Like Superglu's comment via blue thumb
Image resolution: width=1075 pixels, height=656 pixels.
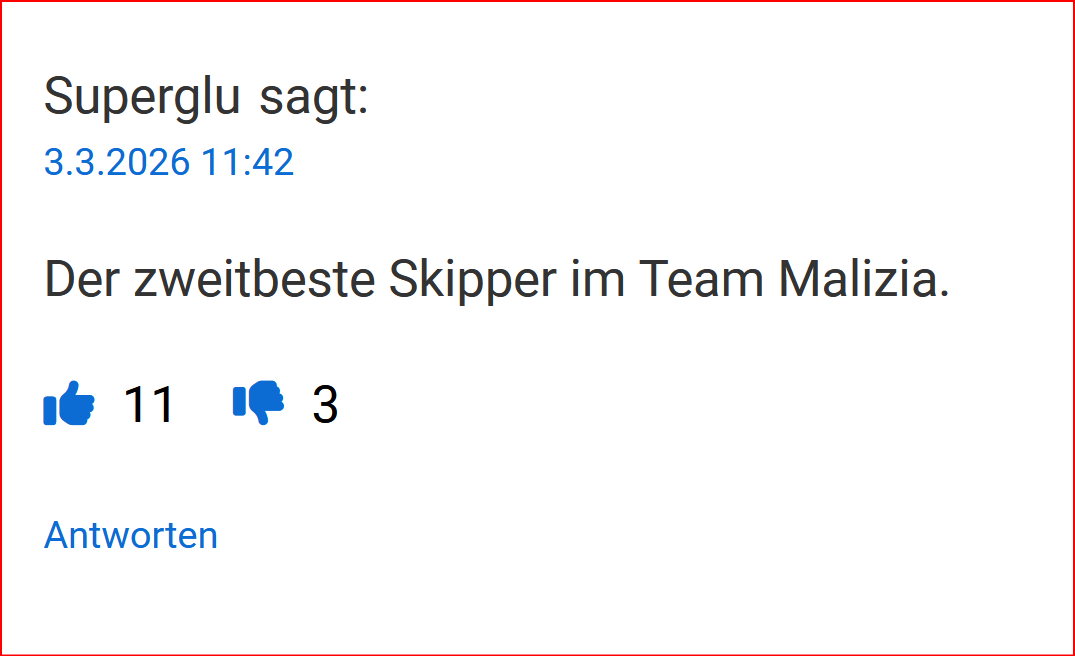[69, 403]
